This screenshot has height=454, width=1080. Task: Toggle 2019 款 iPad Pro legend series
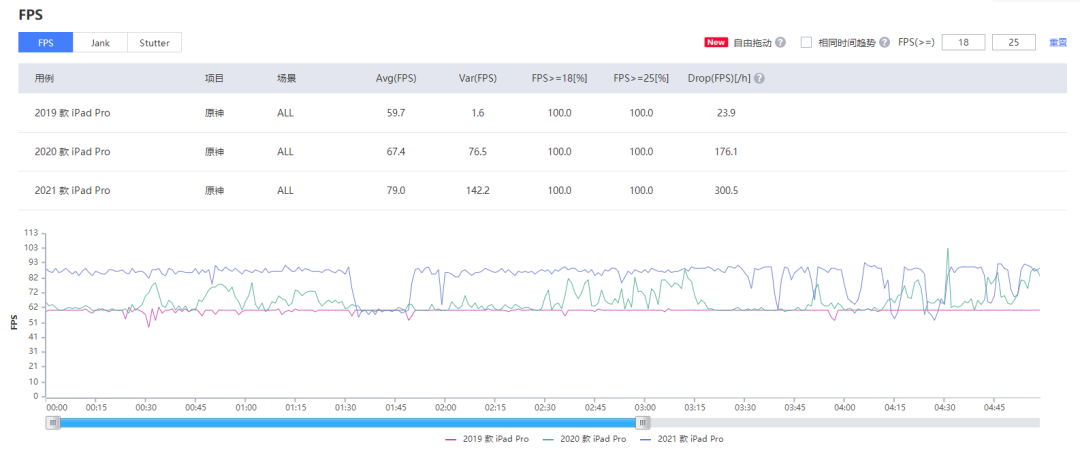click(488, 439)
